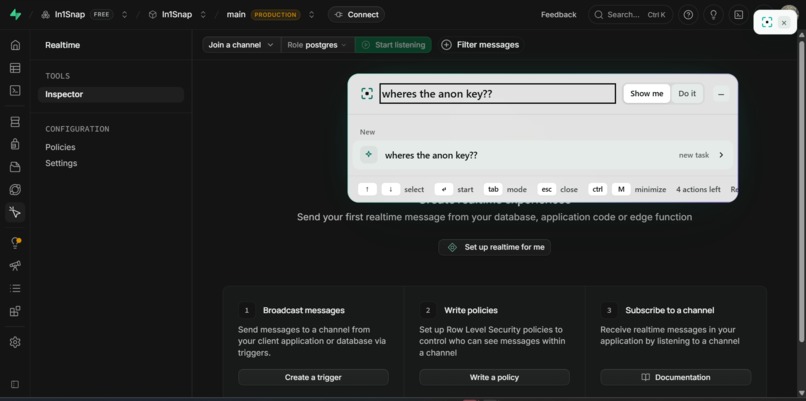Open Settings under Configuration
Image resolution: width=806 pixels, height=401 pixels.
coord(61,163)
